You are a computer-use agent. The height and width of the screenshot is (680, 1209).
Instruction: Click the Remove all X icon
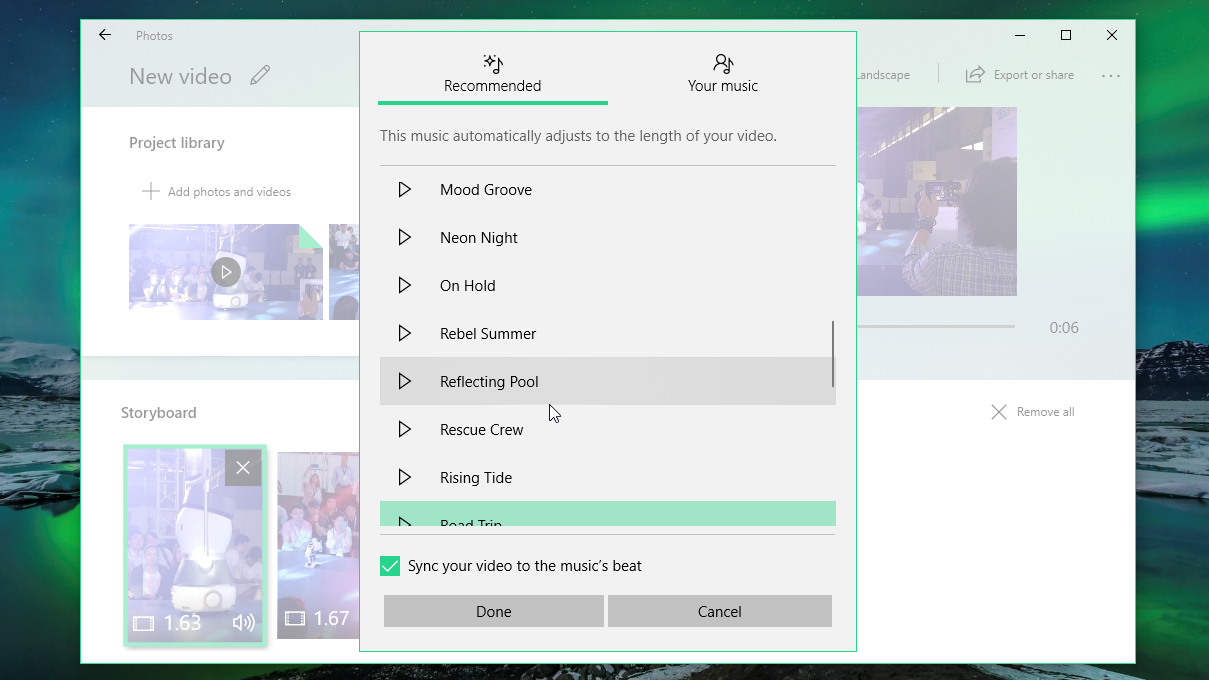(998, 411)
